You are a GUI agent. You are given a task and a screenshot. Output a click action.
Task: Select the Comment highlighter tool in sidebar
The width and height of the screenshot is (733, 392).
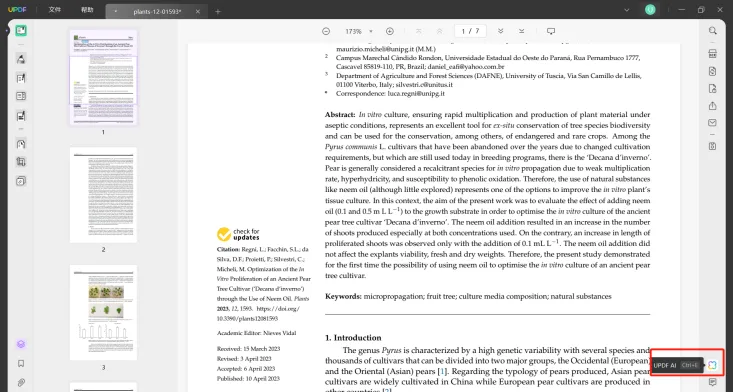(x=21, y=59)
